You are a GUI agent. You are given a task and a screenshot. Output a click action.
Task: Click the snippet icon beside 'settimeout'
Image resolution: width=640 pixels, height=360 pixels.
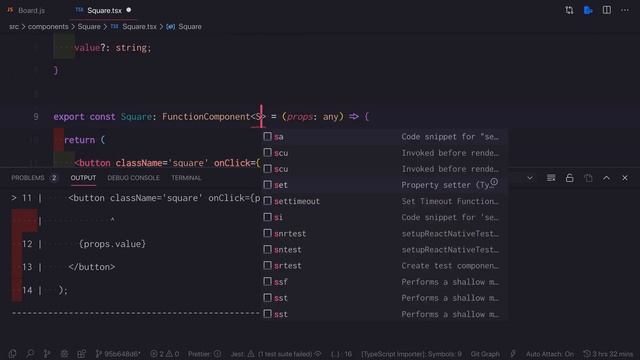pyautogui.click(x=267, y=201)
